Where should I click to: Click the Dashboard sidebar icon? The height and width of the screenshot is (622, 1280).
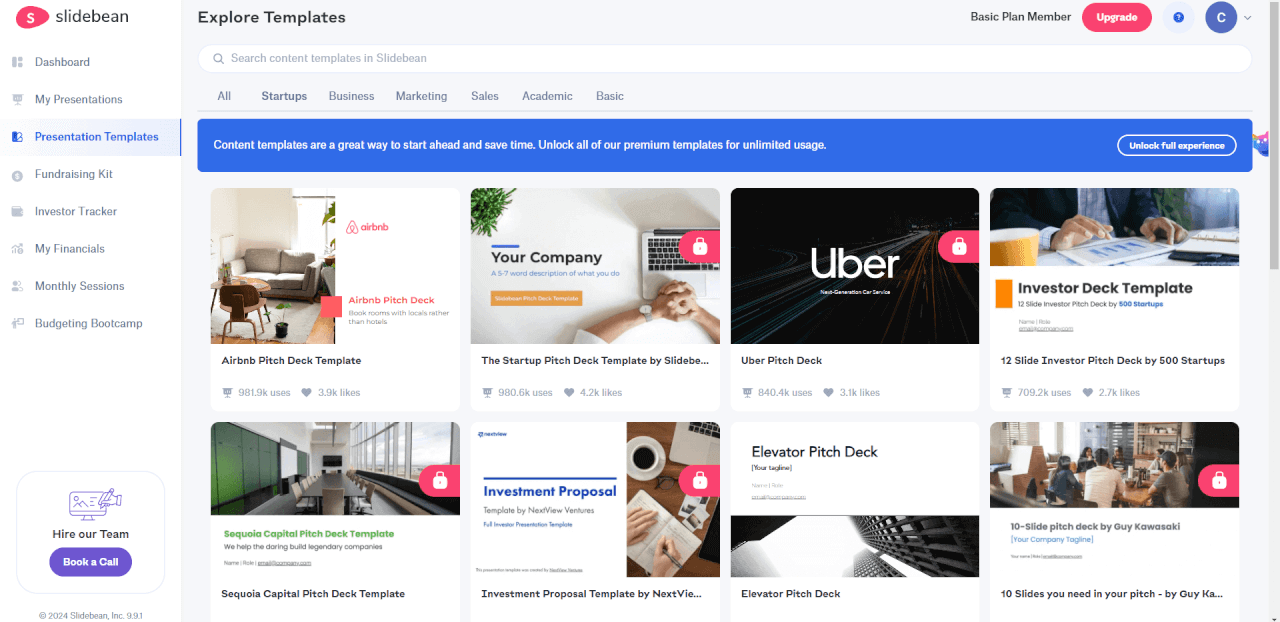coord(17,62)
